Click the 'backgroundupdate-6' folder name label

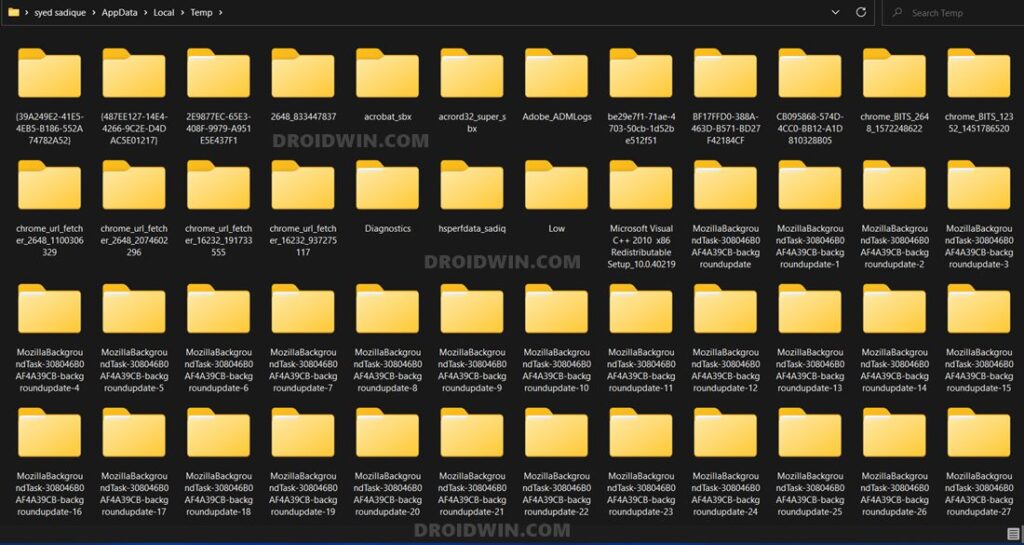click(219, 370)
